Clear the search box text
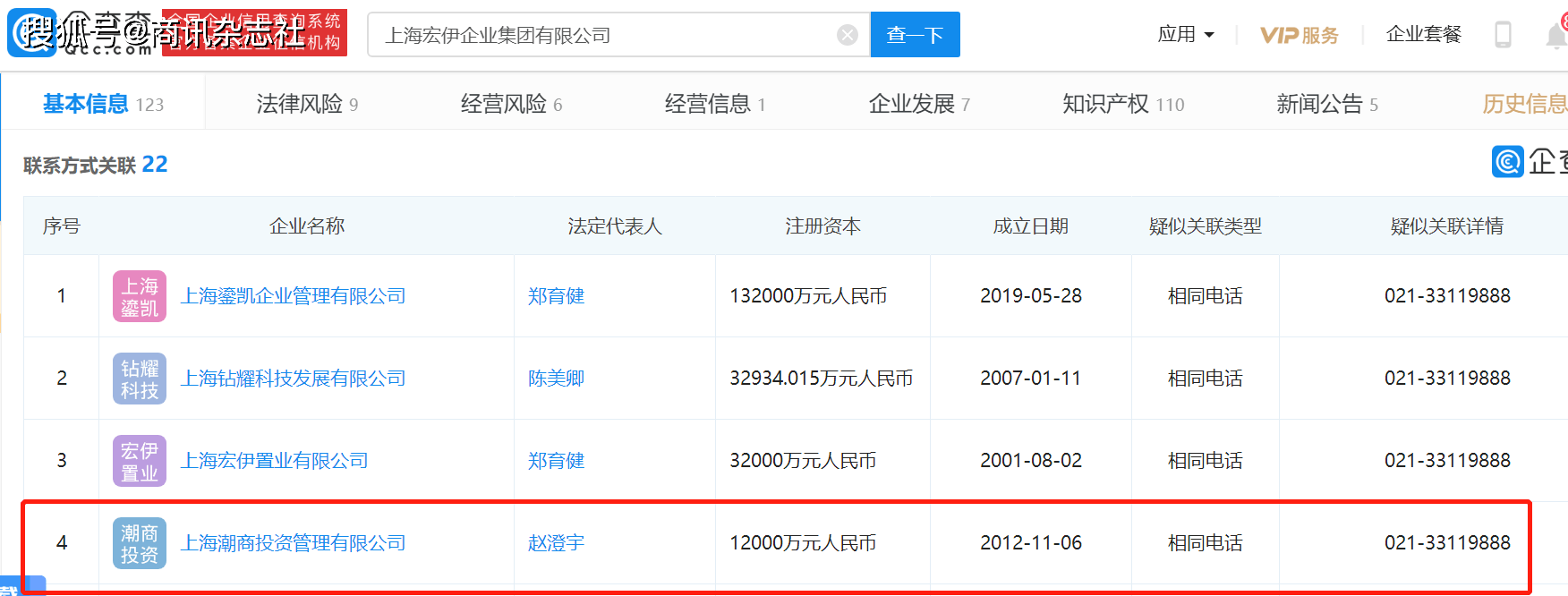Viewport: 1568px width, 596px height. pos(847,35)
